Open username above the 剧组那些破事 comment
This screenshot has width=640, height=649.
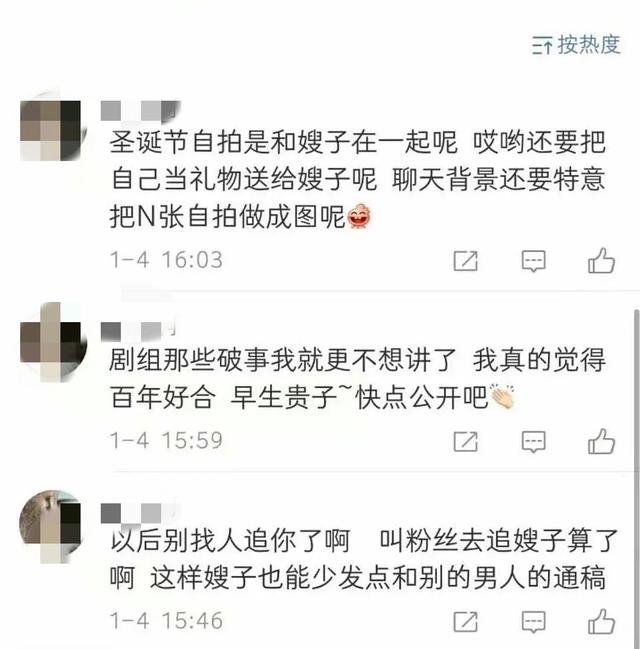click(x=139, y=332)
